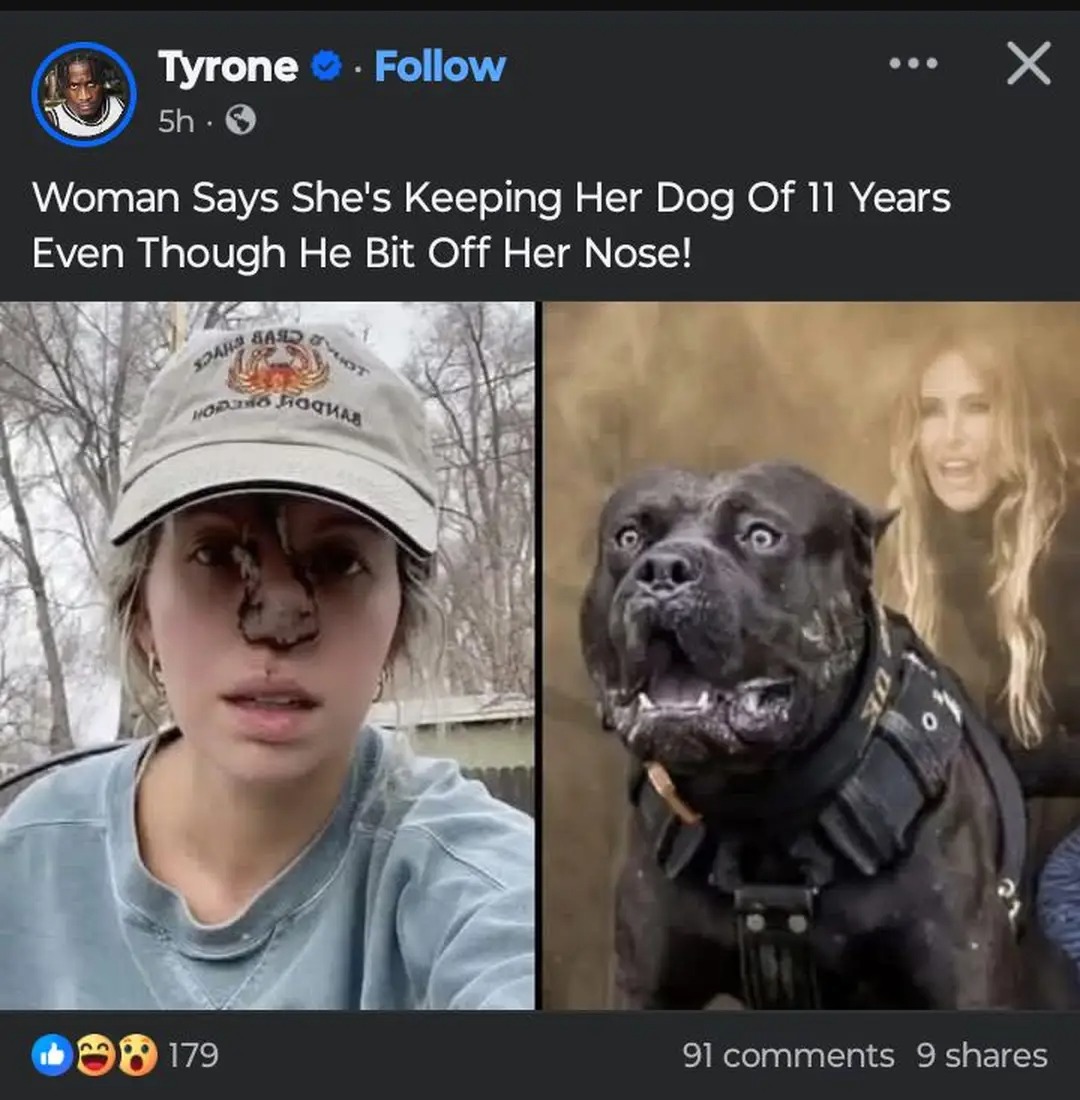View the 179 reactions list

tap(194, 1055)
